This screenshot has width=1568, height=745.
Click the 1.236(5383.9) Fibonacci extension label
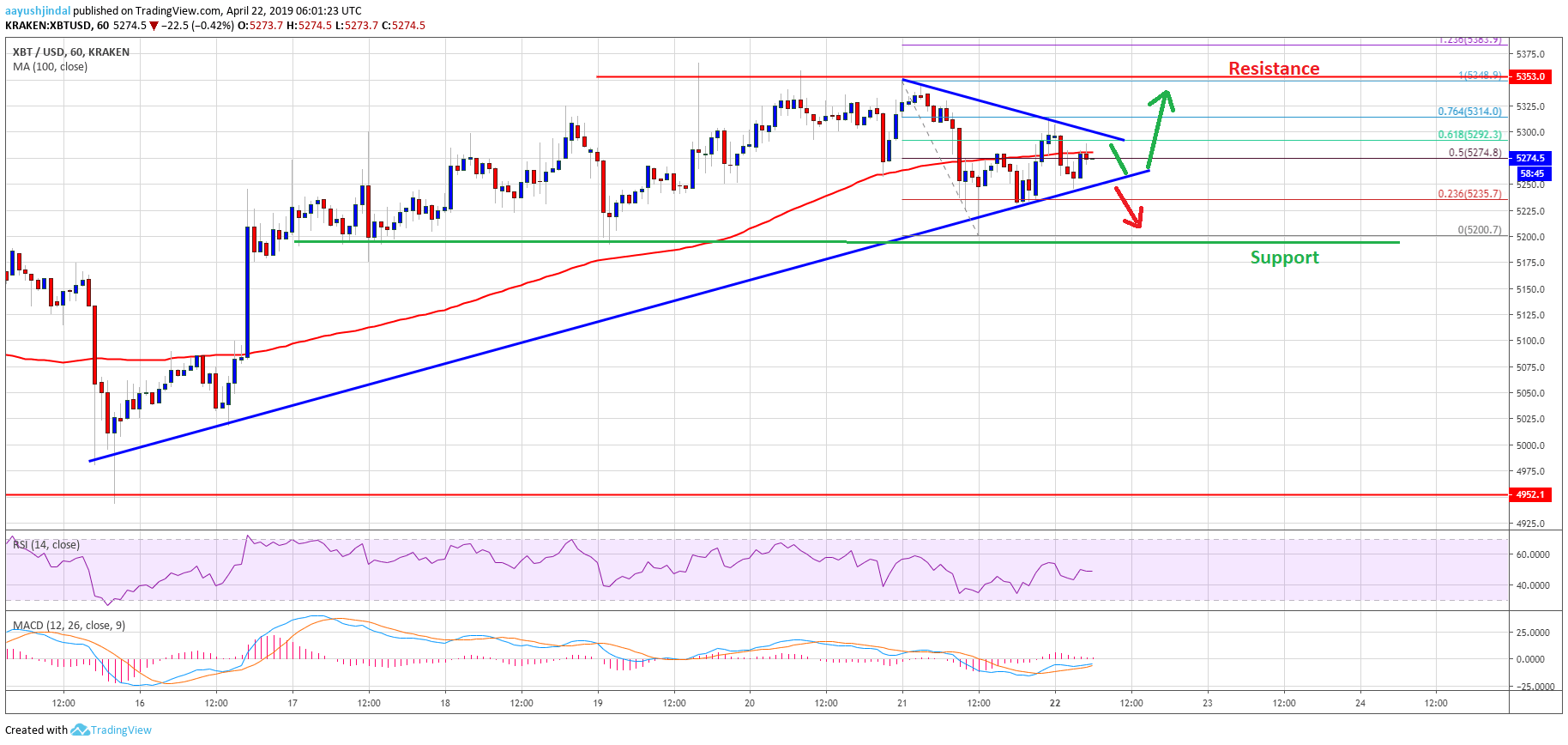(1469, 39)
